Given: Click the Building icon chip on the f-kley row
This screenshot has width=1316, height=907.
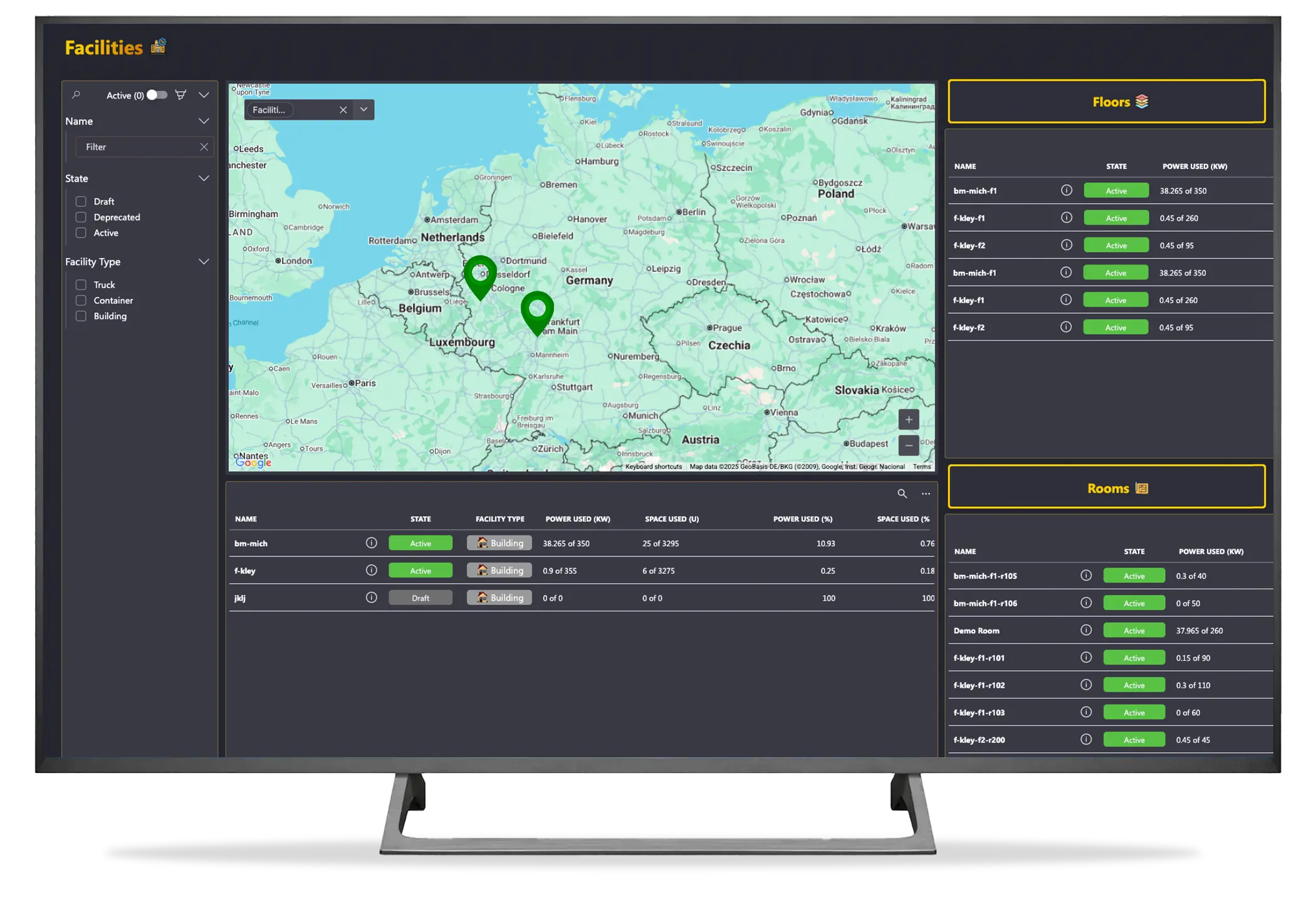Looking at the screenshot, I should click(x=499, y=570).
